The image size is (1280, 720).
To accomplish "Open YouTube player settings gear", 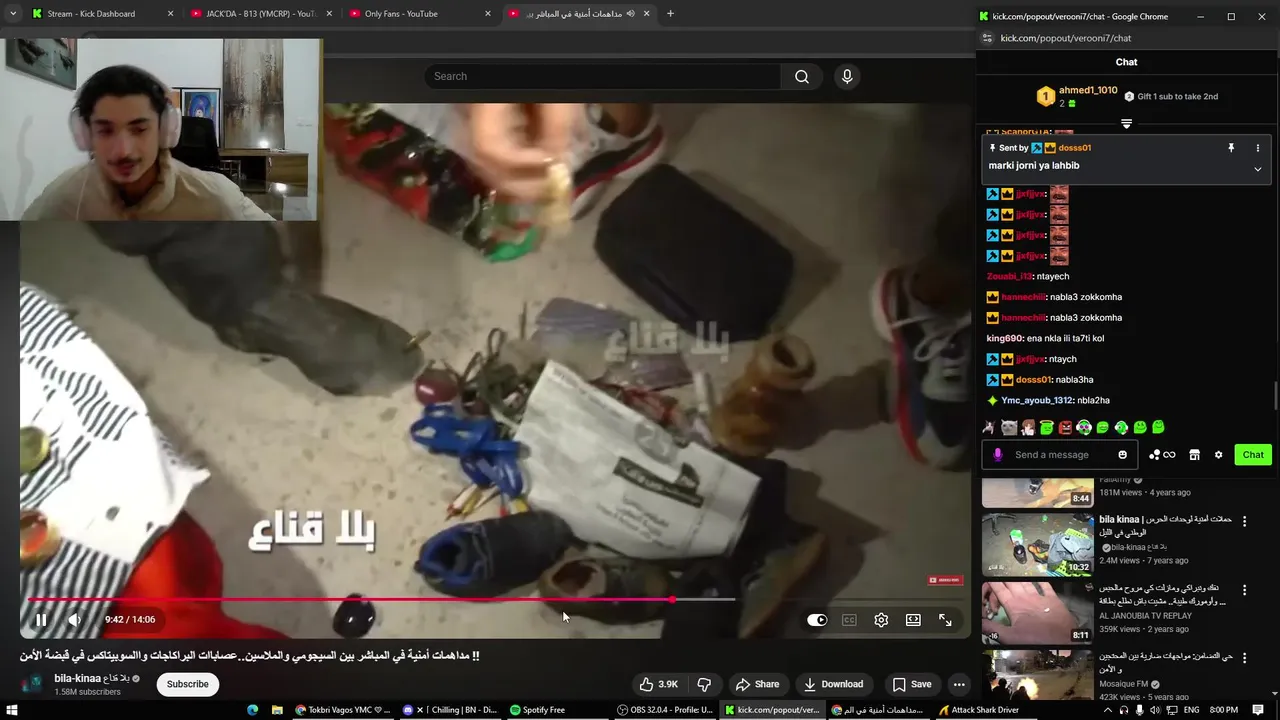I will point(881,620).
